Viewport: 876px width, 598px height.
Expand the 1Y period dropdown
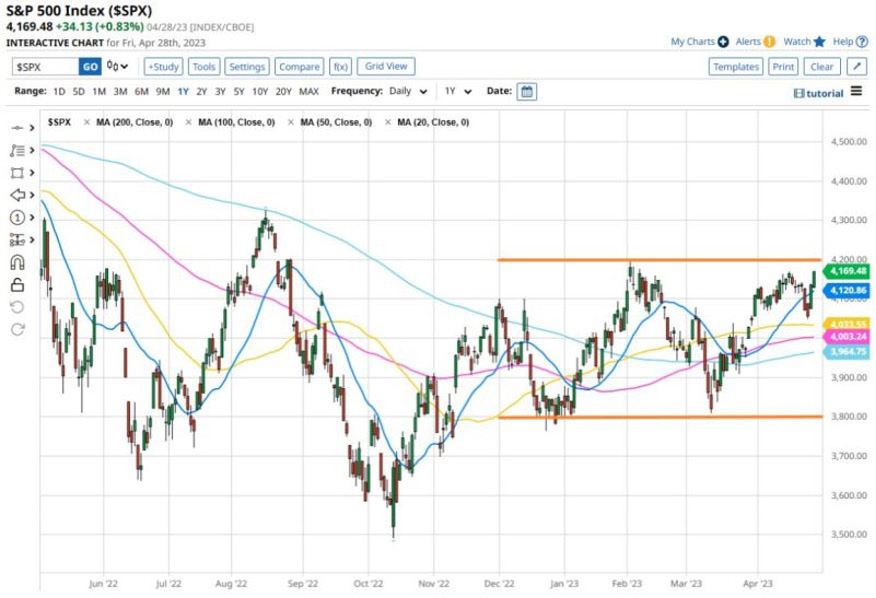coord(456,91)
